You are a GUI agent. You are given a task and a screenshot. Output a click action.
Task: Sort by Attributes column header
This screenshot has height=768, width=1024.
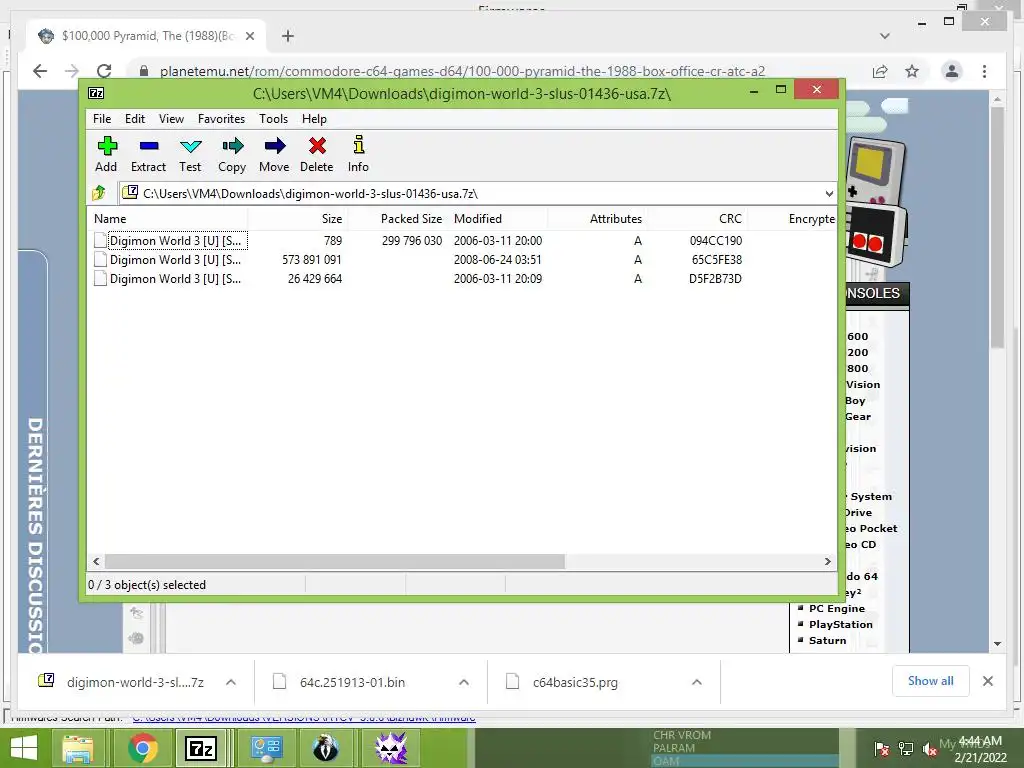pos(598,219)
